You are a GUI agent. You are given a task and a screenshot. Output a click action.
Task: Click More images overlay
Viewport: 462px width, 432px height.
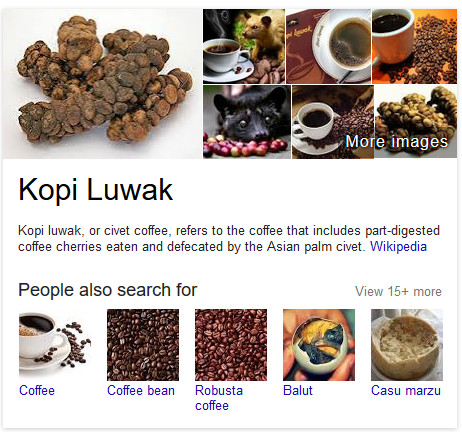pos(396,141)
